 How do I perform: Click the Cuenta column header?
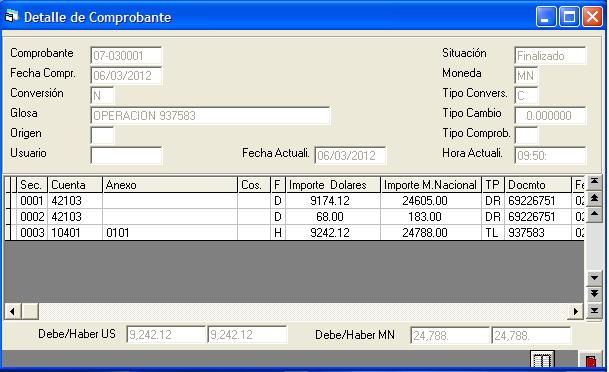(x=75, y=185)
